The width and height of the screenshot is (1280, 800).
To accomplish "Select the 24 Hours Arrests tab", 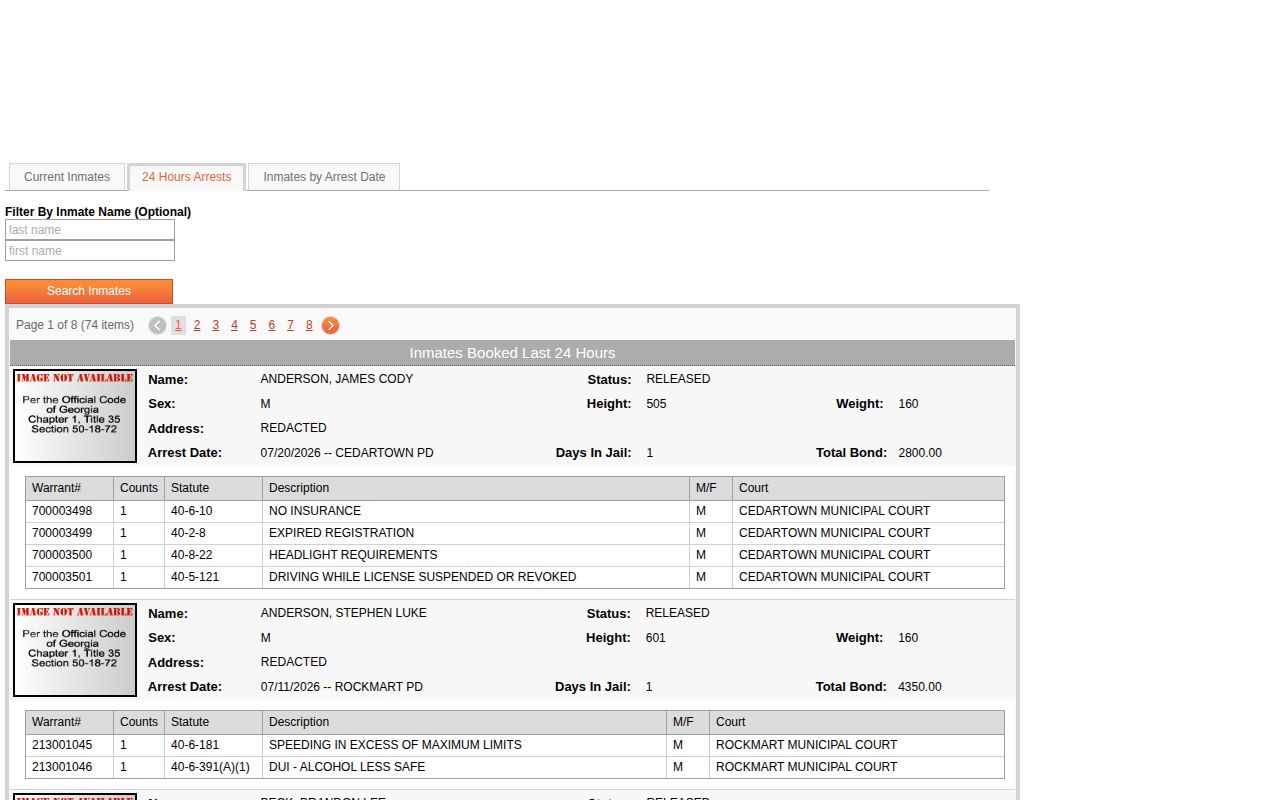I will pyautogui.click(x=186, y=177).
